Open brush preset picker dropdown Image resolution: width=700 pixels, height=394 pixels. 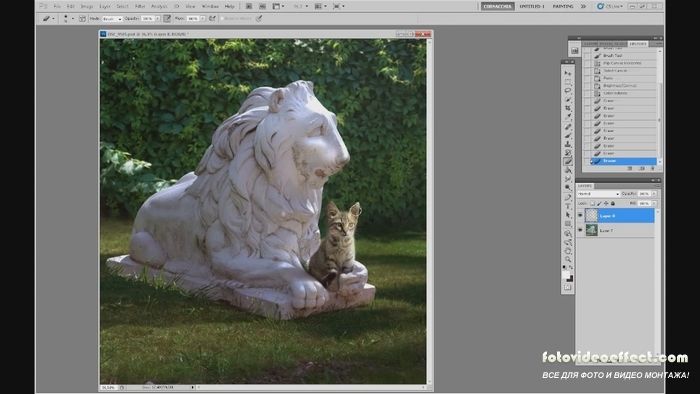point(73,19)
